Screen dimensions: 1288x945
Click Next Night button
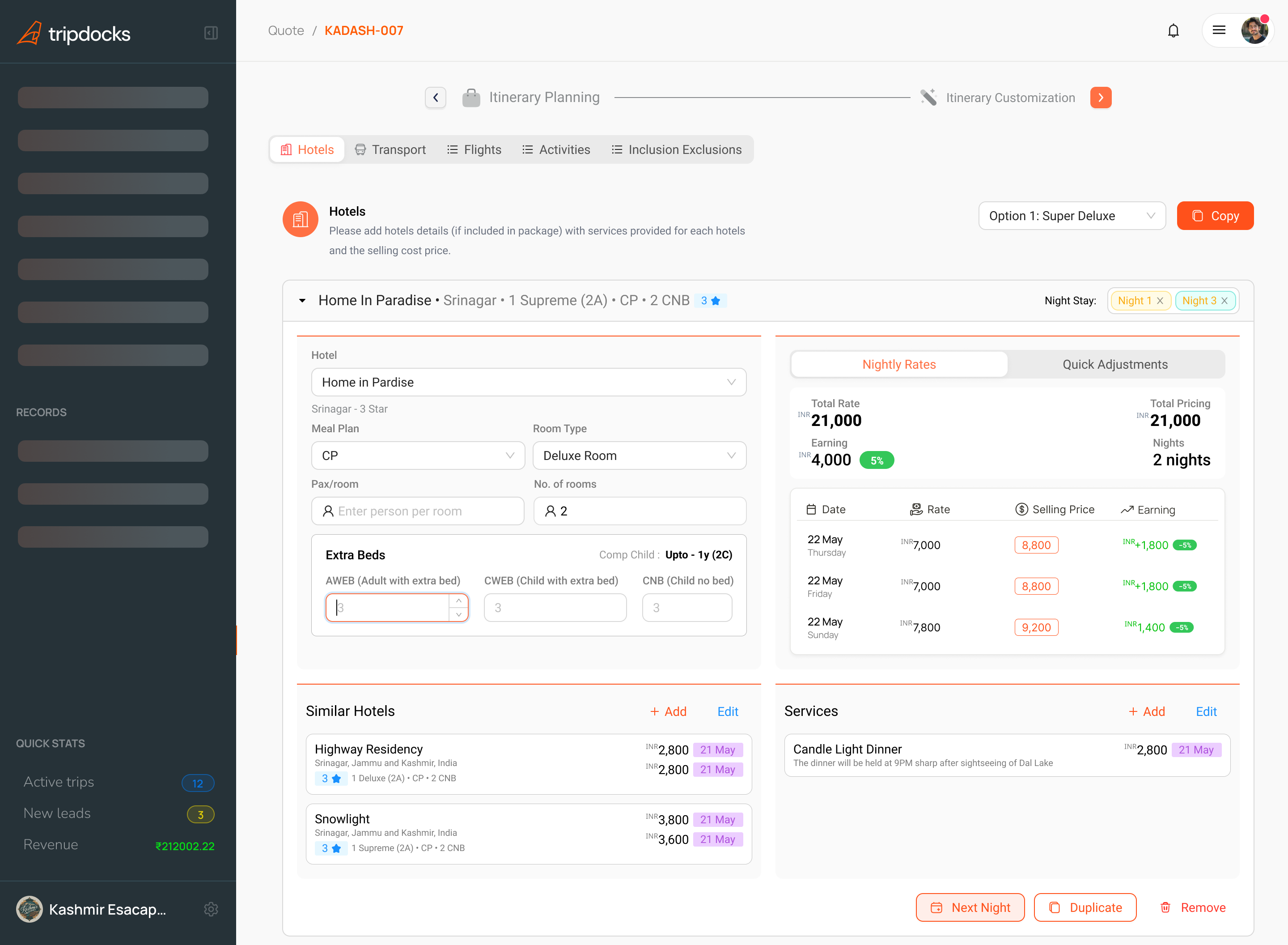970,907
